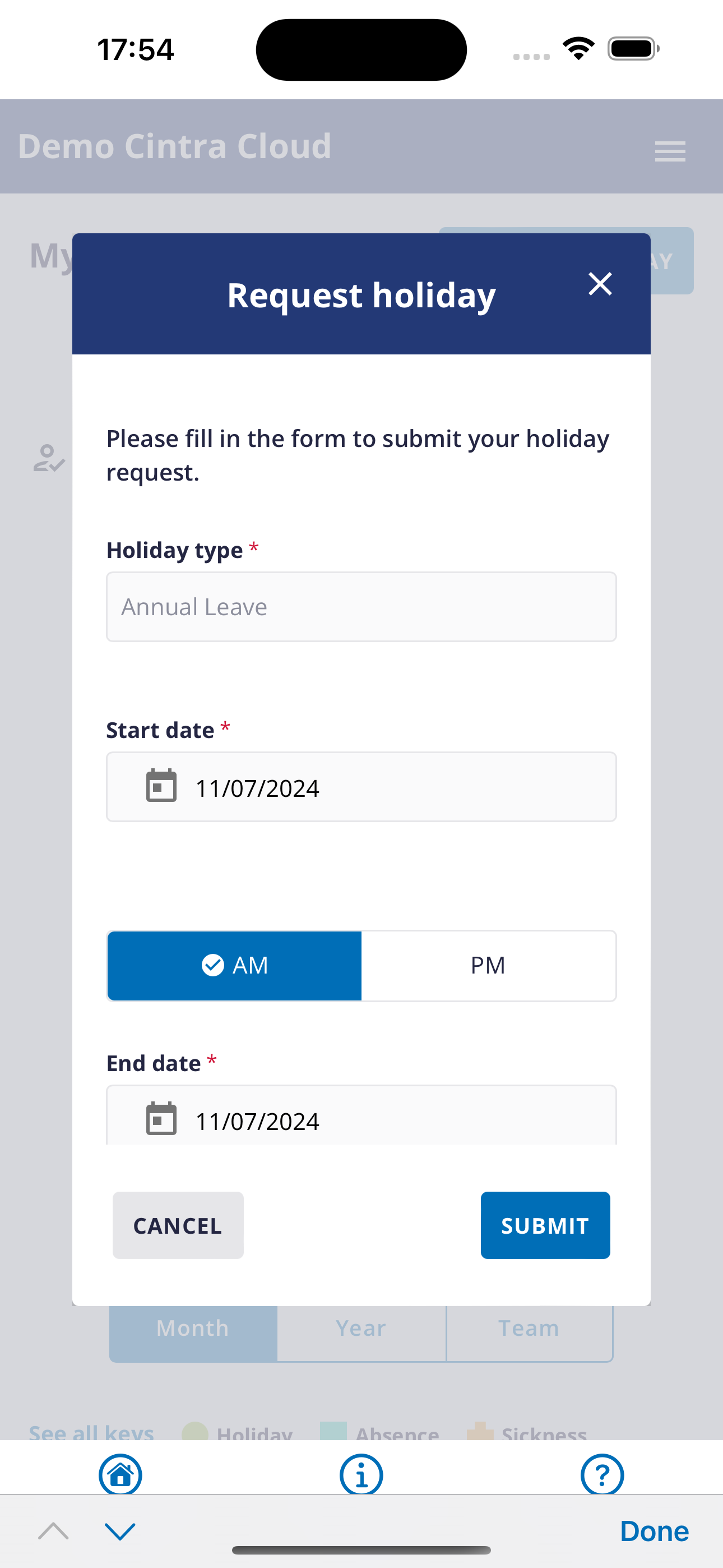The width and height of the screenshot is (723, 1568).
Task: Close the Request holiday dialog with X
Action: point(600,284)
